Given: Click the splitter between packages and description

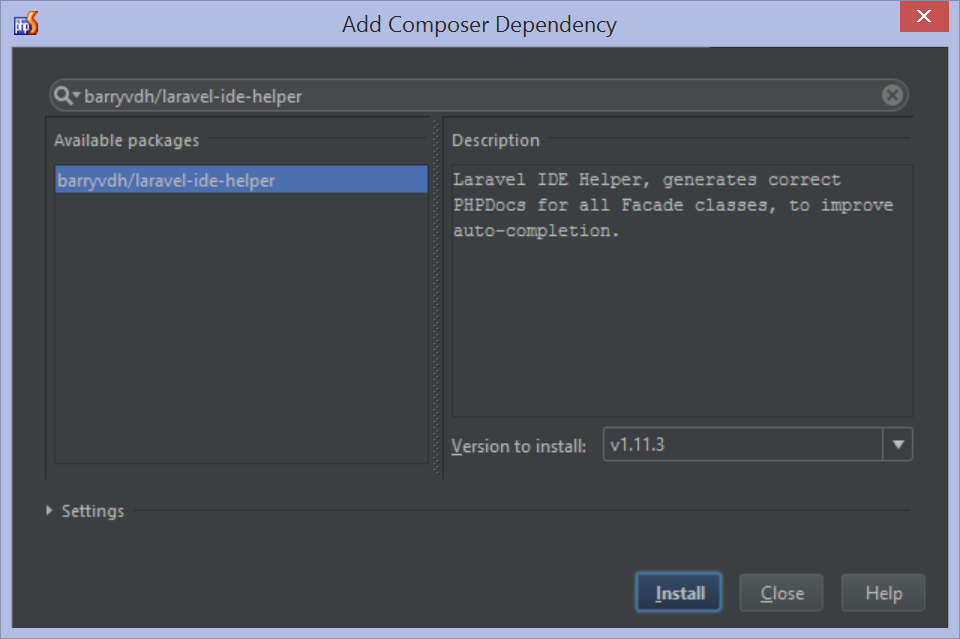Looking at the screenshot, I should click(x=436, y=300).
